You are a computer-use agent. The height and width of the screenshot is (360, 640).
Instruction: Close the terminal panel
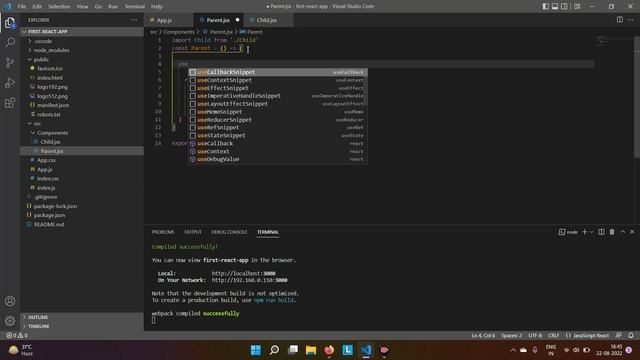(x=632, y=232)
